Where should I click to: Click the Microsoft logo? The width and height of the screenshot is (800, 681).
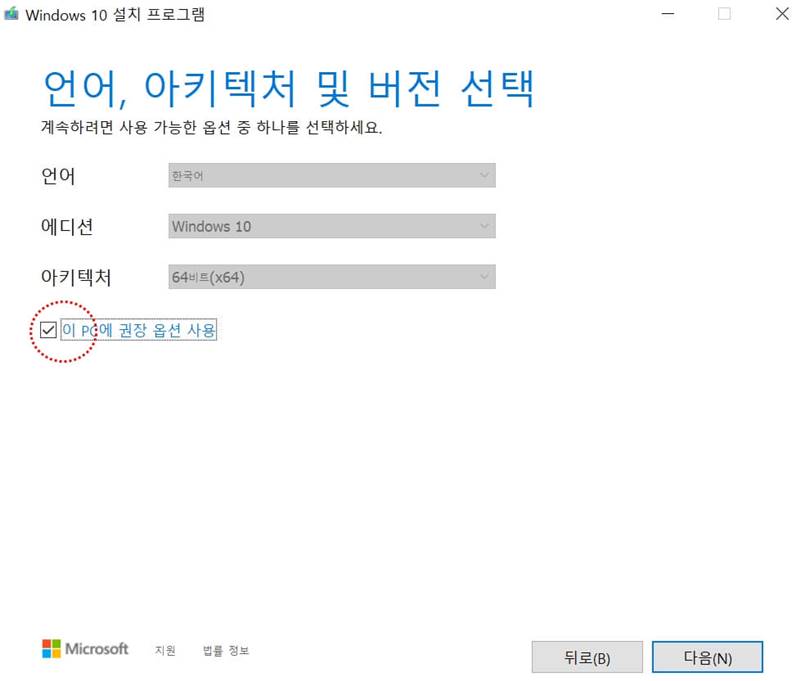click(85, 649)
